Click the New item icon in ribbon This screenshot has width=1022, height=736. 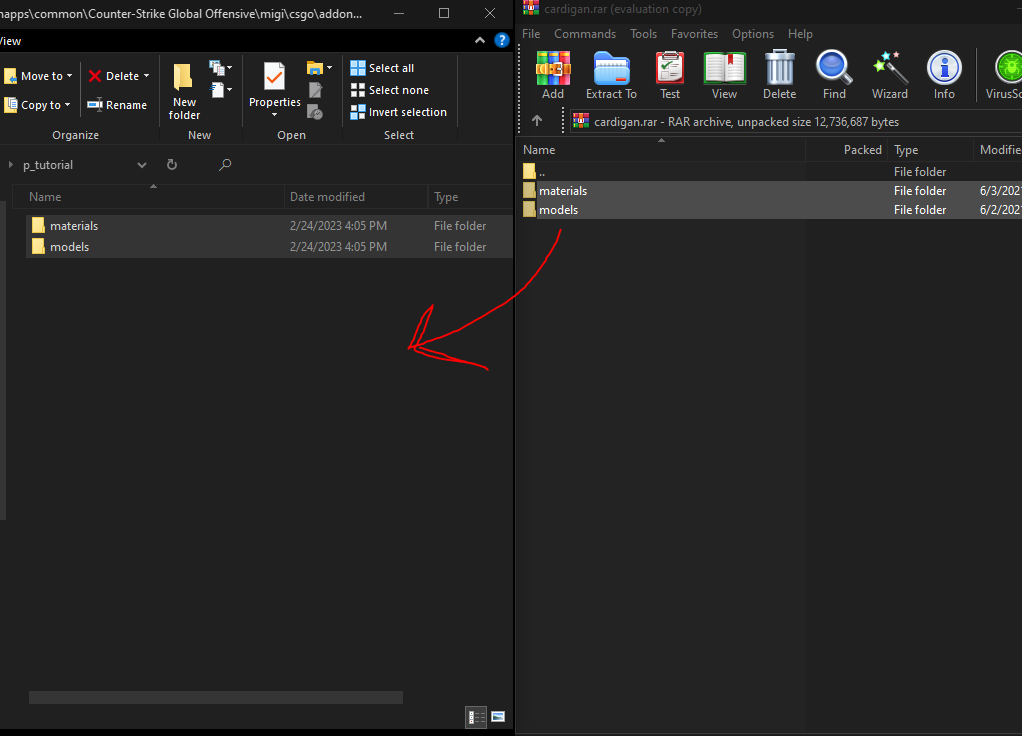(x=217, y=68)
